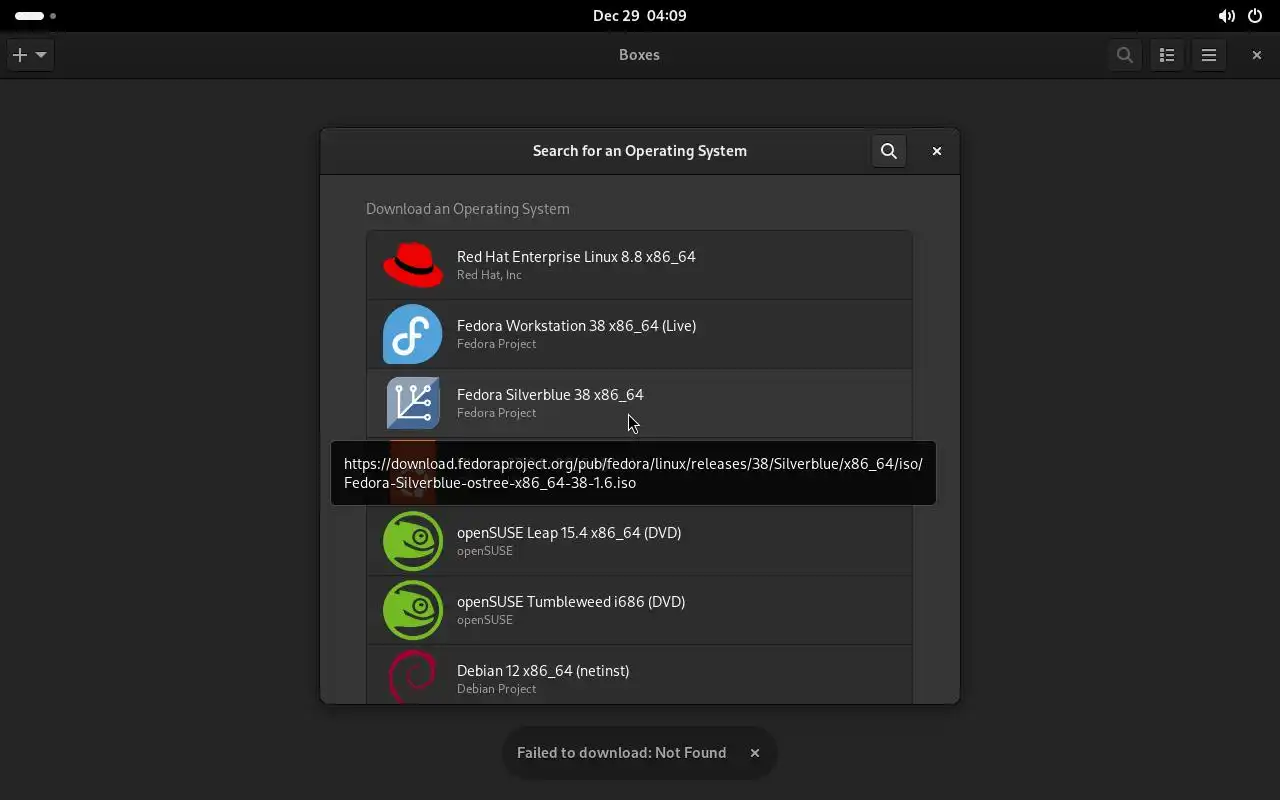Select openSUSE Leap 15.4 x86_64 (DVD)
This screenshot has height=800, width=1280.
[x=639, y=541]
